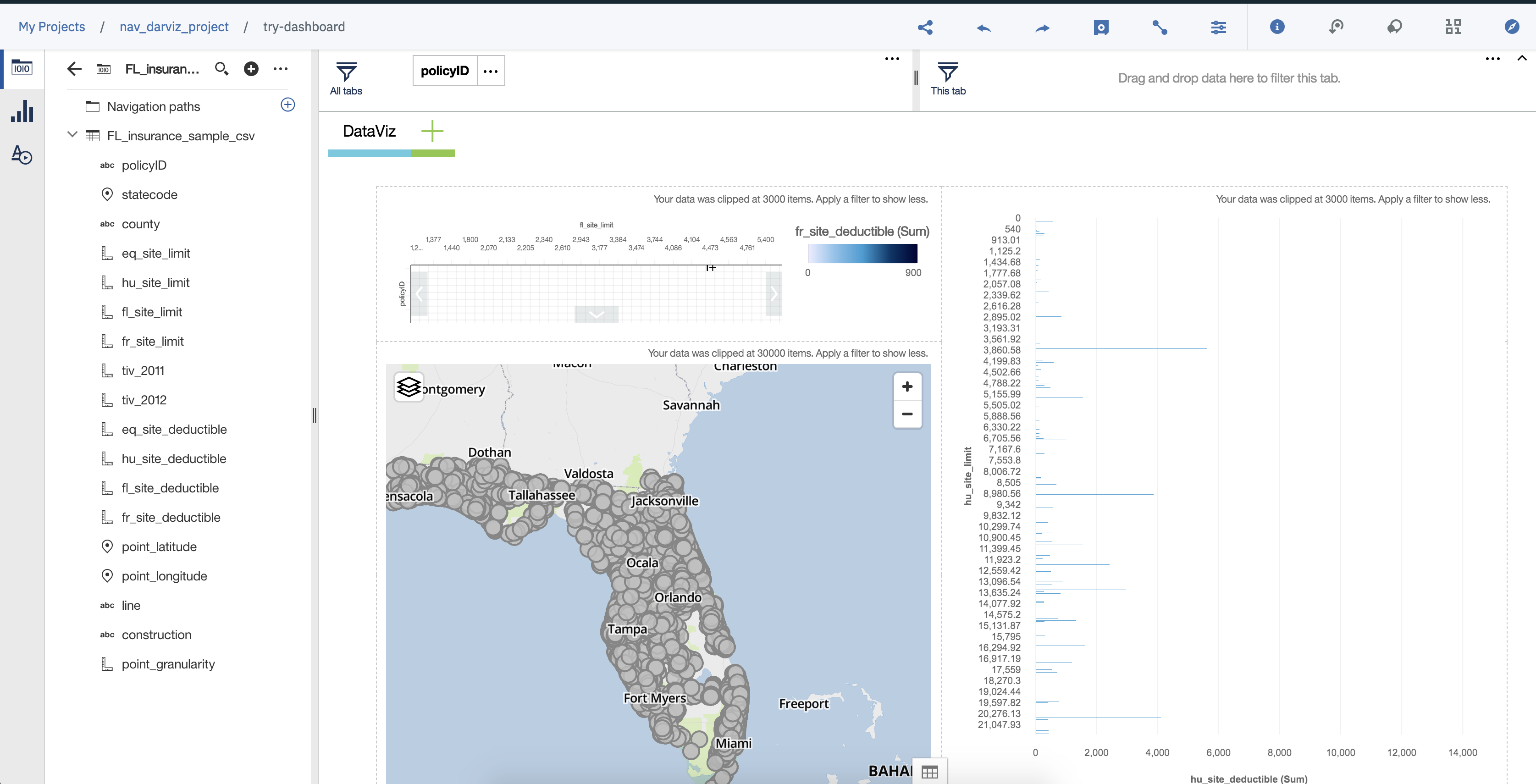Add a navigation path with plus icon
Image resolution: width=1536 pixels, height=784 pixels.
(x=287, y=105)
